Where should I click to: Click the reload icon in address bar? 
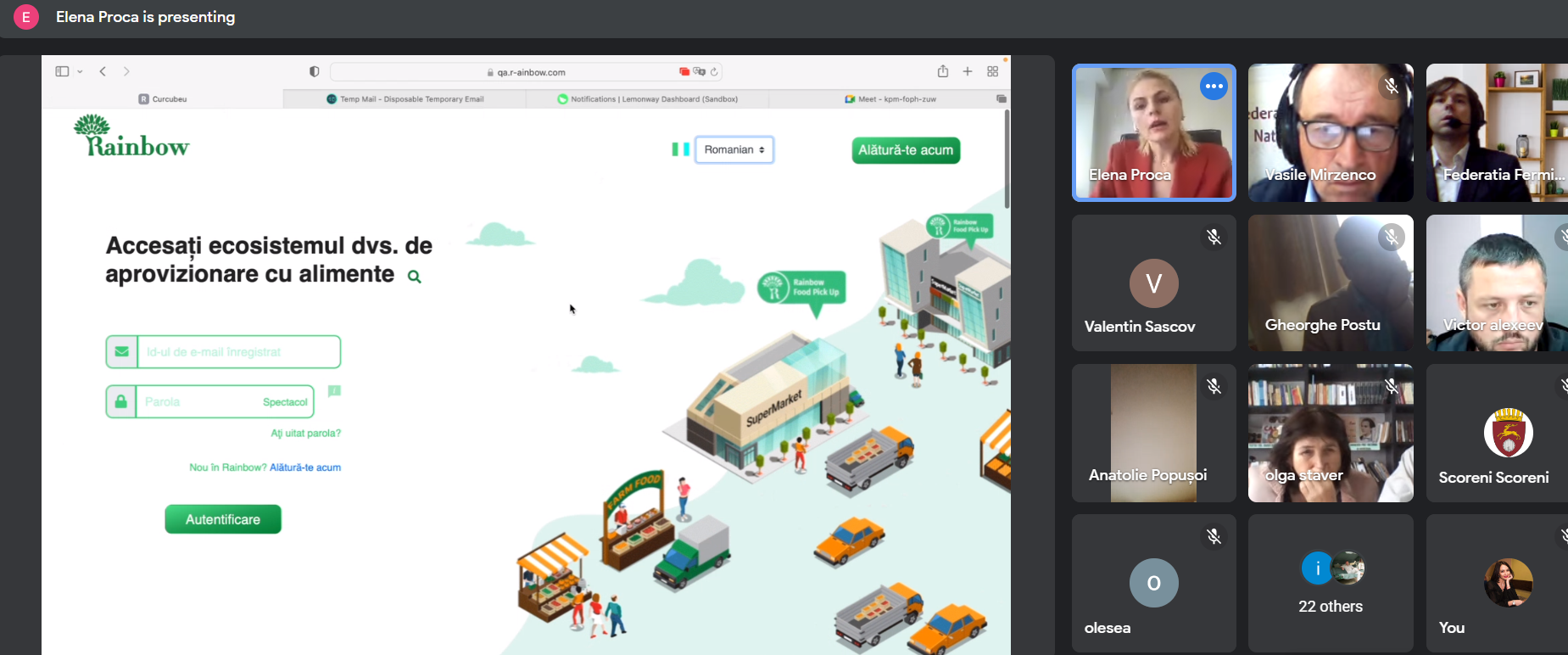pyautogui.click(x=715, y=72)
